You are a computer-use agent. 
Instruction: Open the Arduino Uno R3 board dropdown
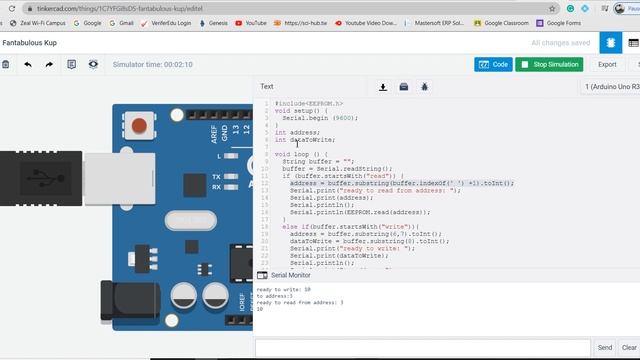pos(611,87)
